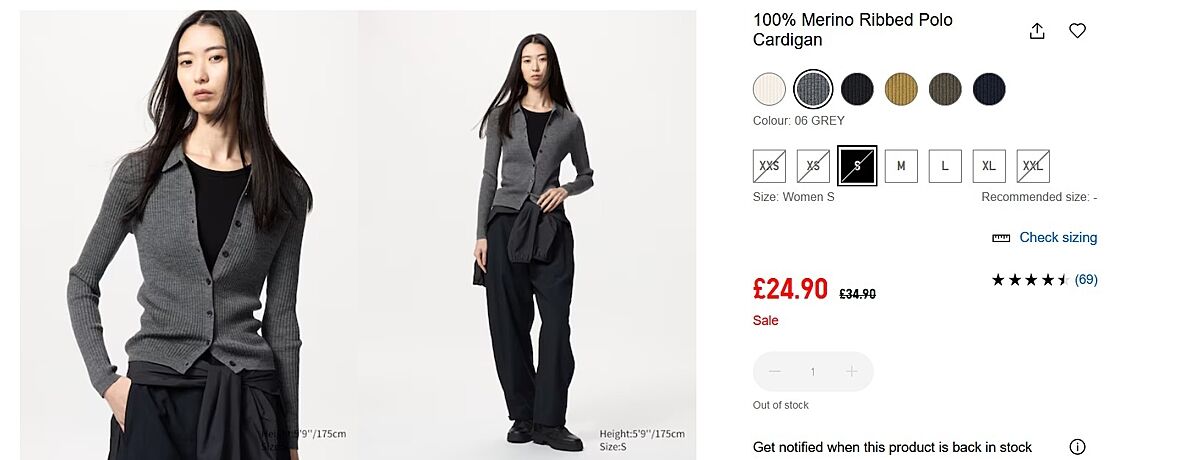Click the share icon
The image size is (1200, 460).
point(1037,31)
